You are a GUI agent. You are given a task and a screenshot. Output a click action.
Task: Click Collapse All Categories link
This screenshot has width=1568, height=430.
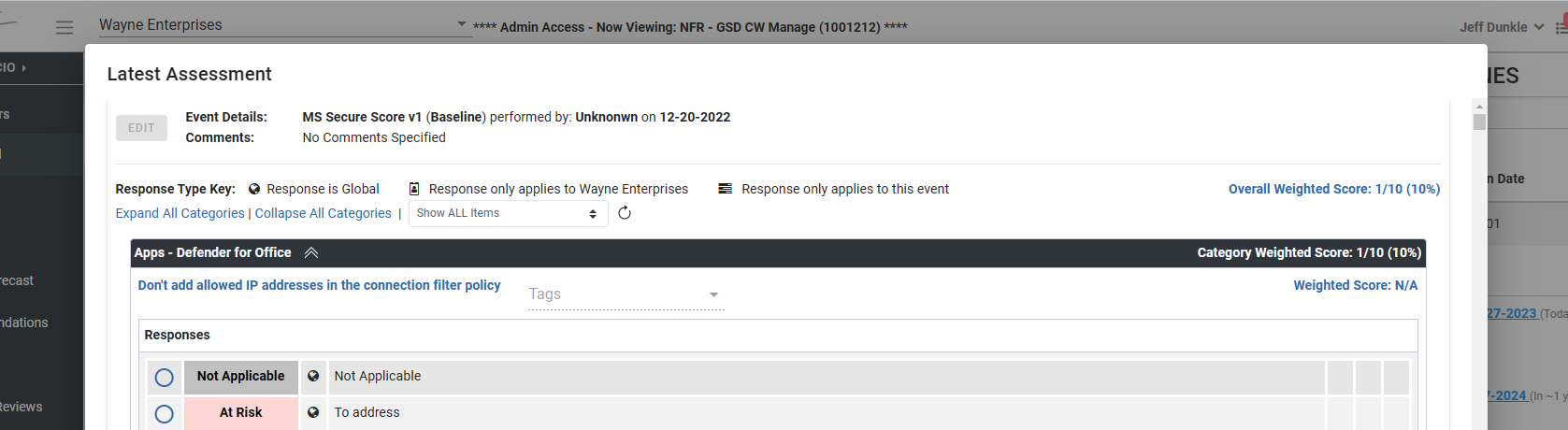324,213
